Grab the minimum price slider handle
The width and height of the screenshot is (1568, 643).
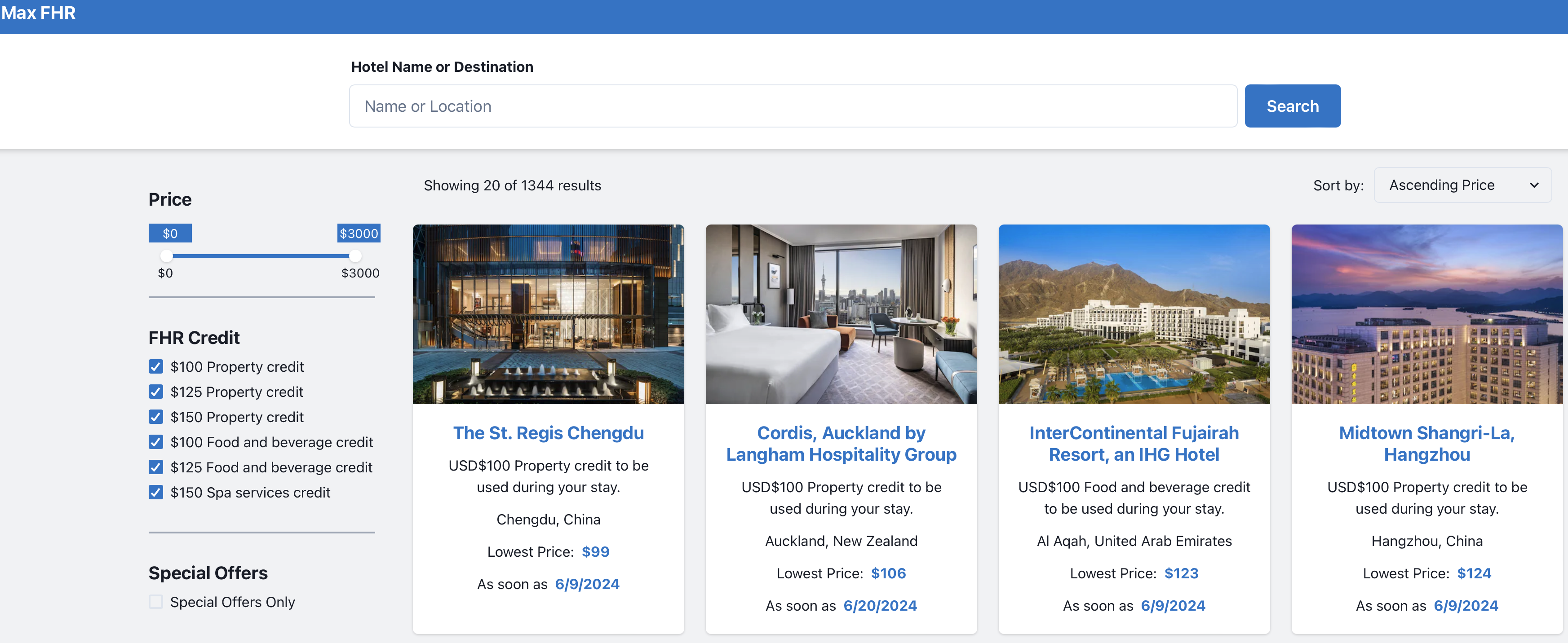[166, 256]
